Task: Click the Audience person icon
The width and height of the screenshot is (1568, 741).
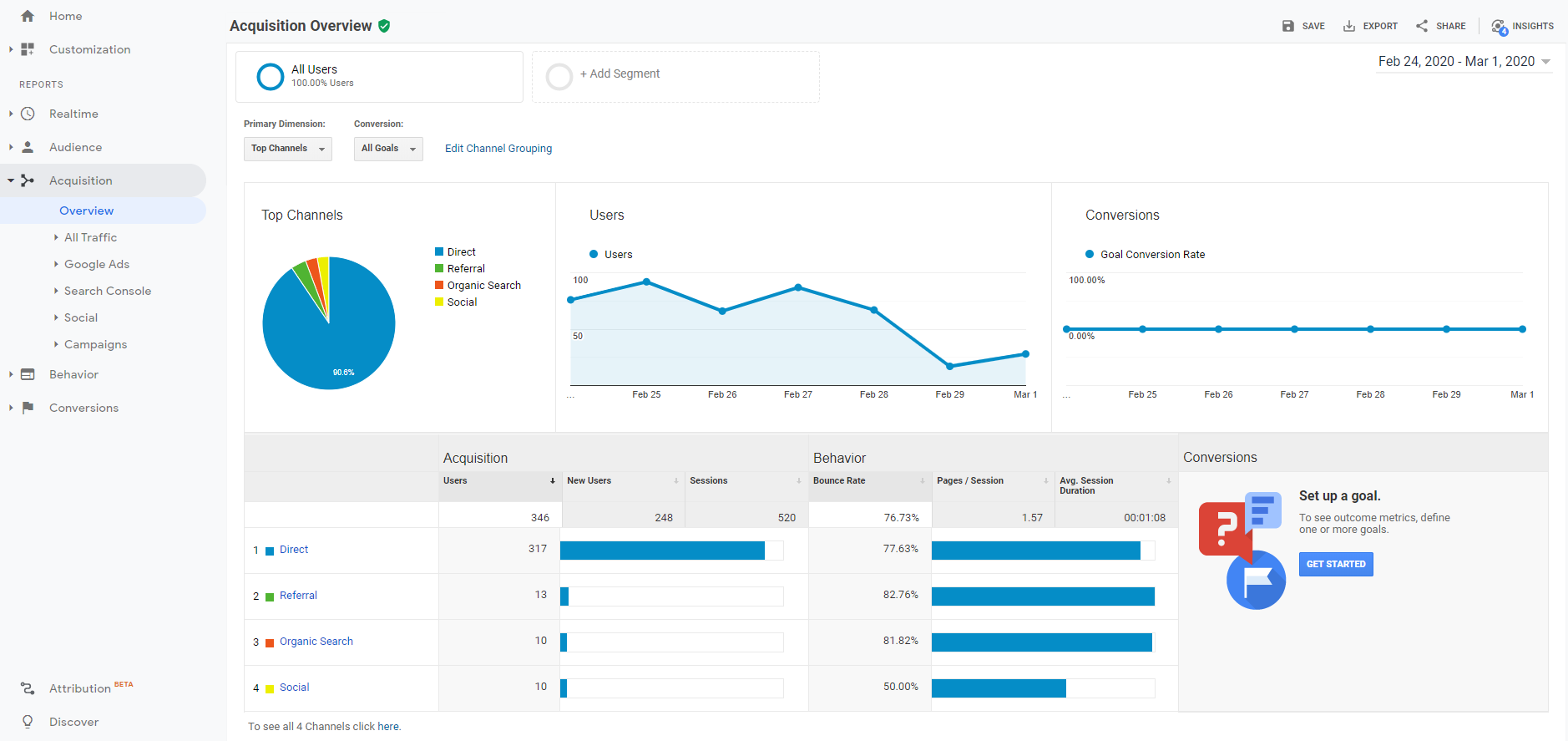Action: 28,147
